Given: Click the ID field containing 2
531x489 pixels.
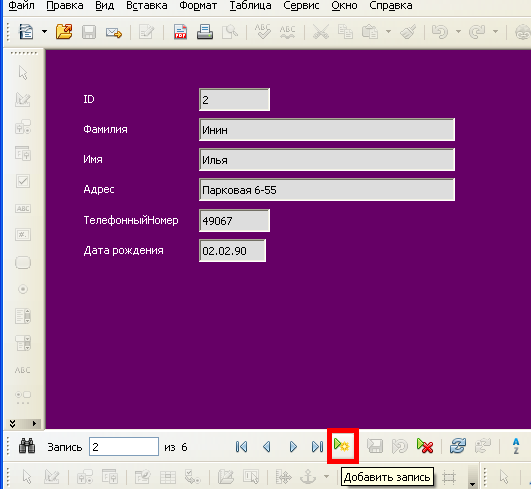Looking at the screenshot, I should (234, 100).
